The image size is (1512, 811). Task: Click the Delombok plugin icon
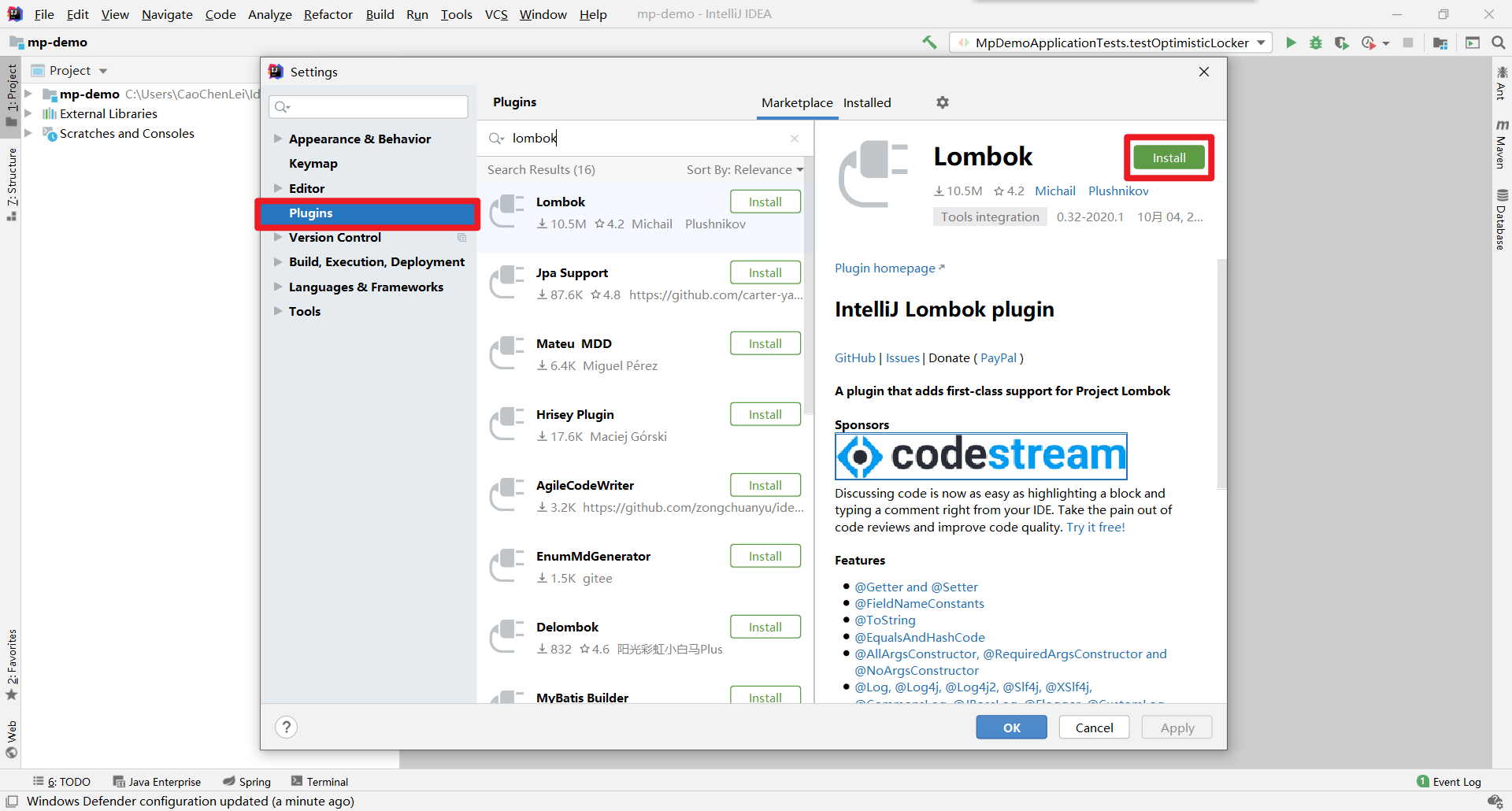pos(507,636)
